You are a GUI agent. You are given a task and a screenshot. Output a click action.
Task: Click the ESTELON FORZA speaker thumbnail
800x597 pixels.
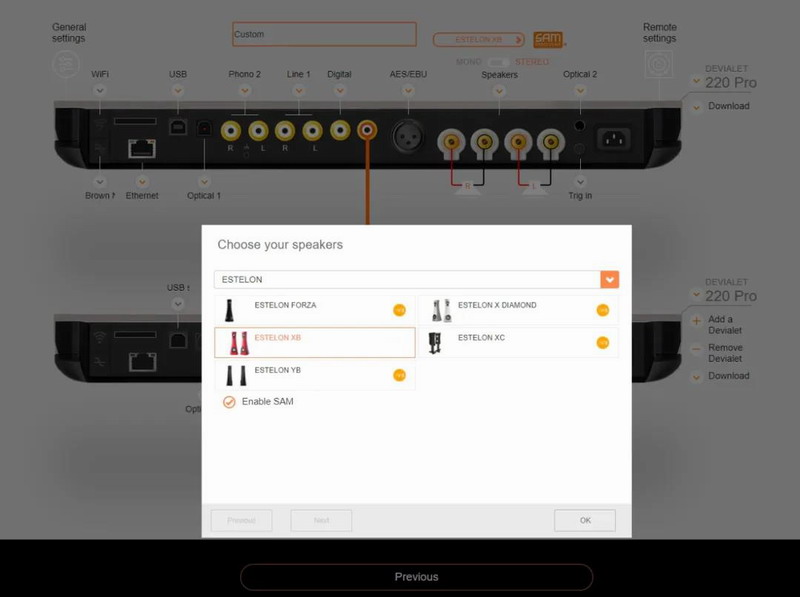pos(230,310)
